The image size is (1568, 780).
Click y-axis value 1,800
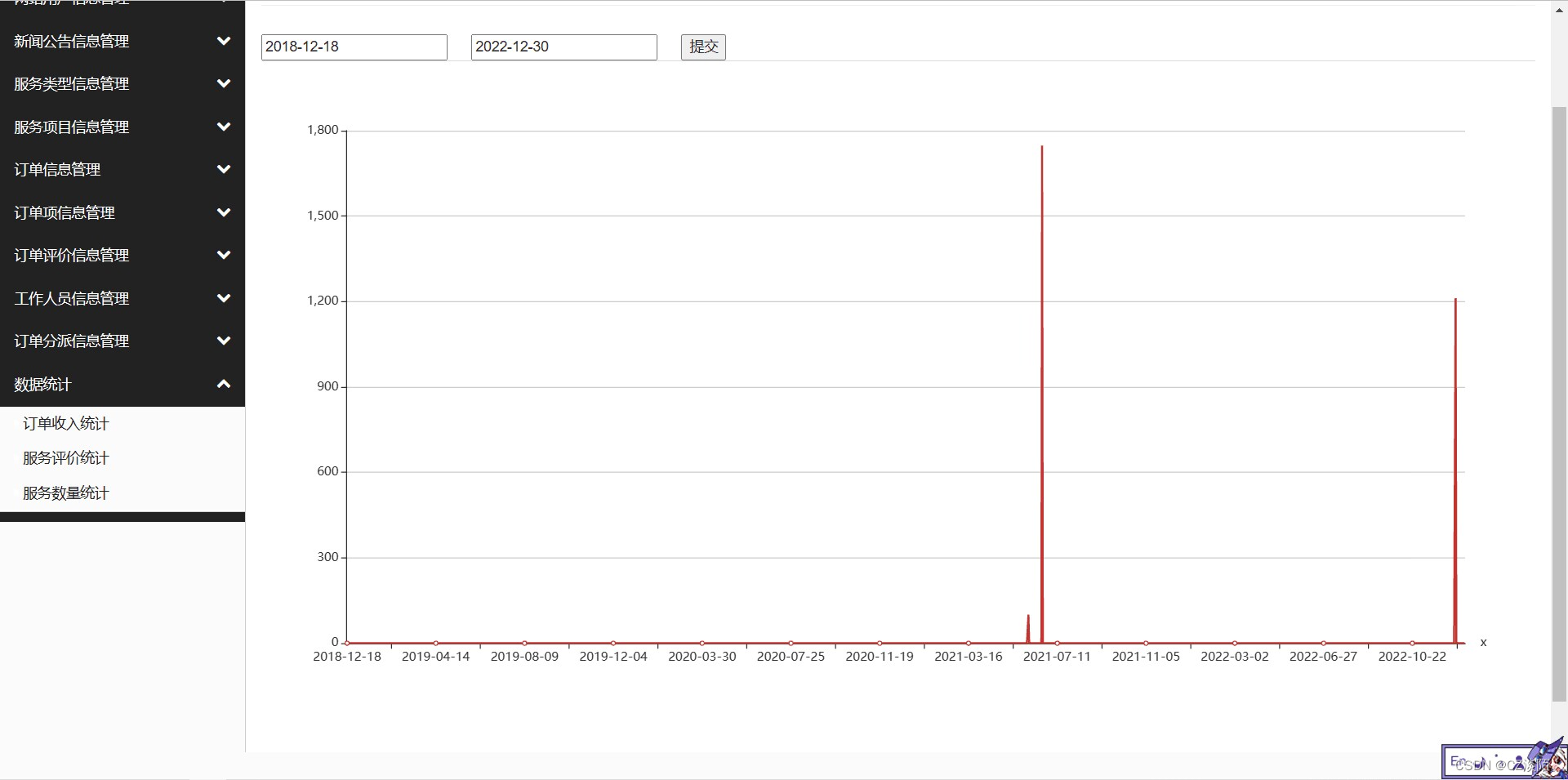pos(323,130)
